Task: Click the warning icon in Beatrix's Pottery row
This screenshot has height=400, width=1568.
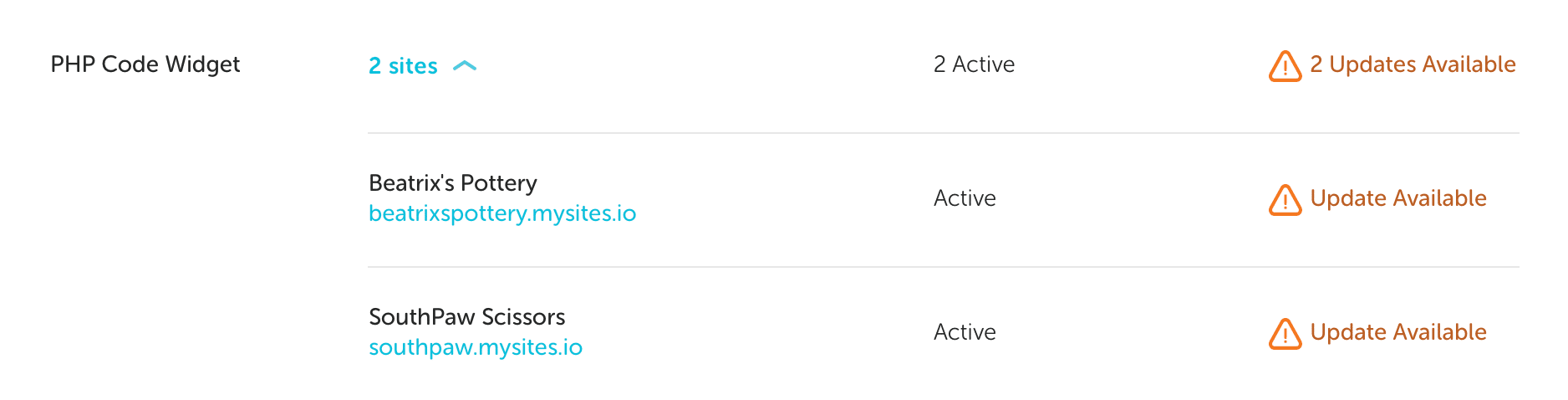Action: 1285,200
